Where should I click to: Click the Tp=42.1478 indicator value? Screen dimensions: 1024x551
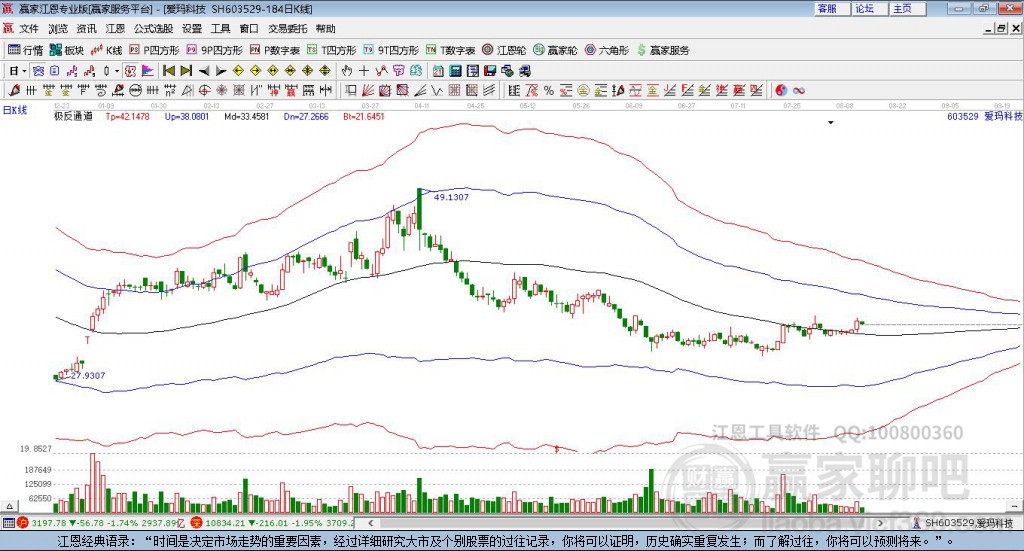click(127, 116)
